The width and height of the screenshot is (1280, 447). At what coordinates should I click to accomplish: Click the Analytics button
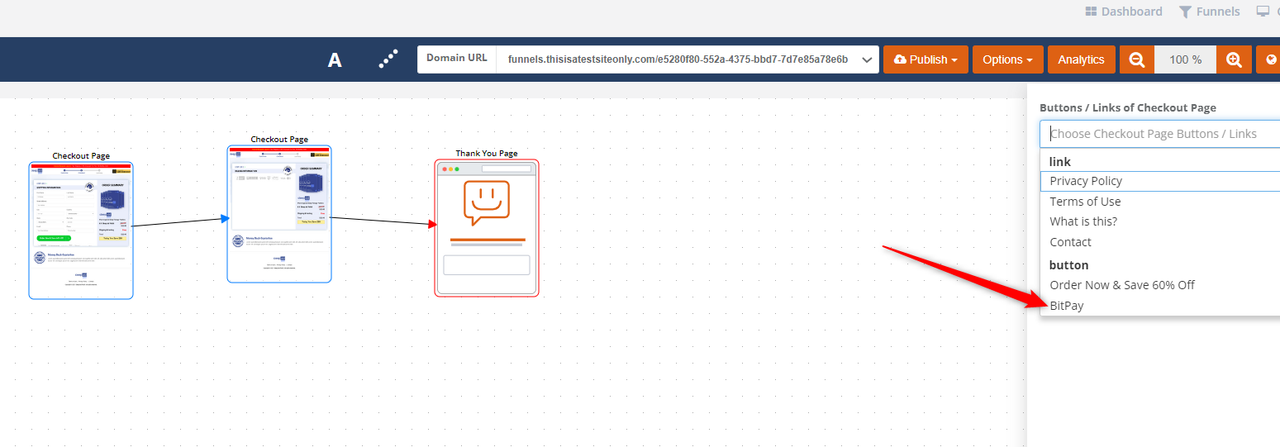tap(1081, 60)
